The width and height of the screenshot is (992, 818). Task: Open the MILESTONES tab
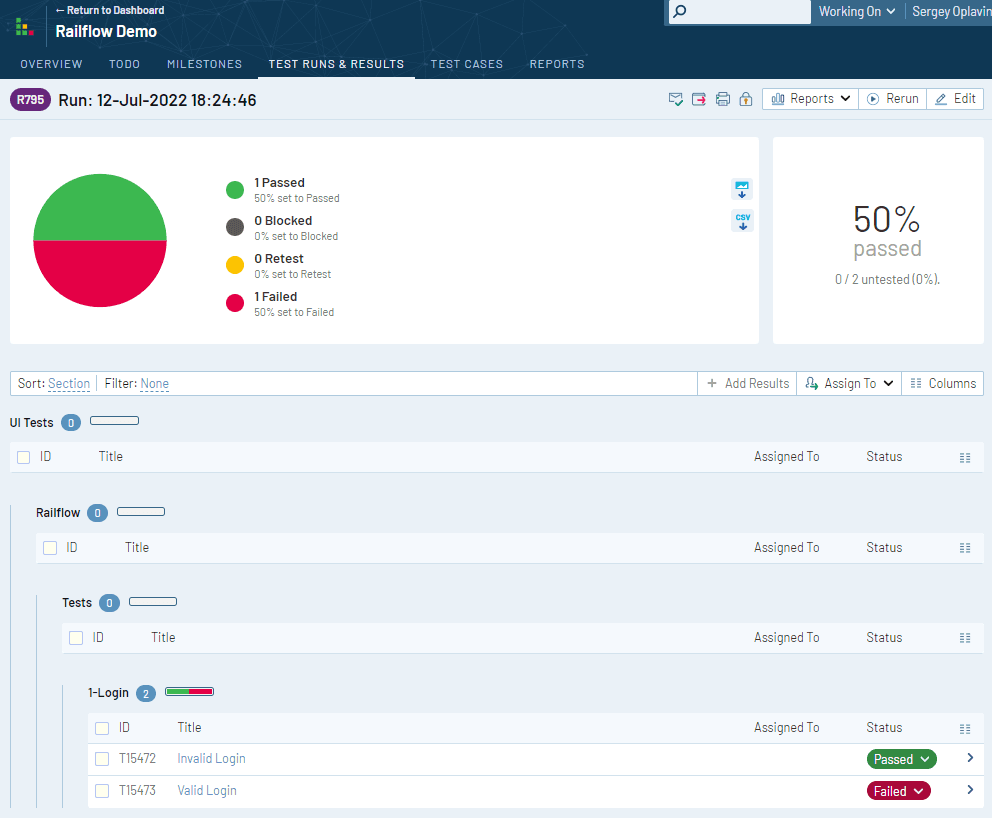pos(204,63)
